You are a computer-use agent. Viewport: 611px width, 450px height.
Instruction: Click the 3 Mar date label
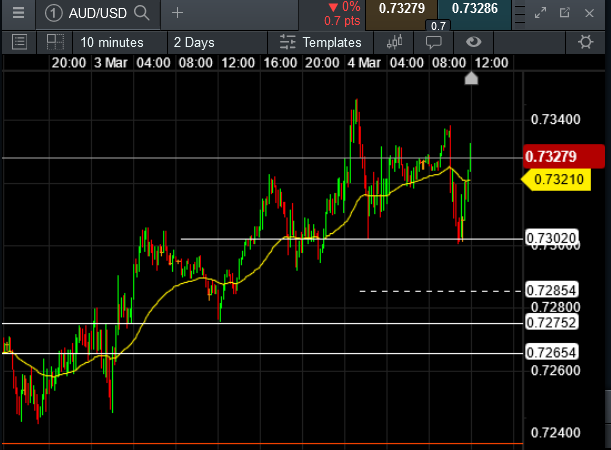(111, 63)
